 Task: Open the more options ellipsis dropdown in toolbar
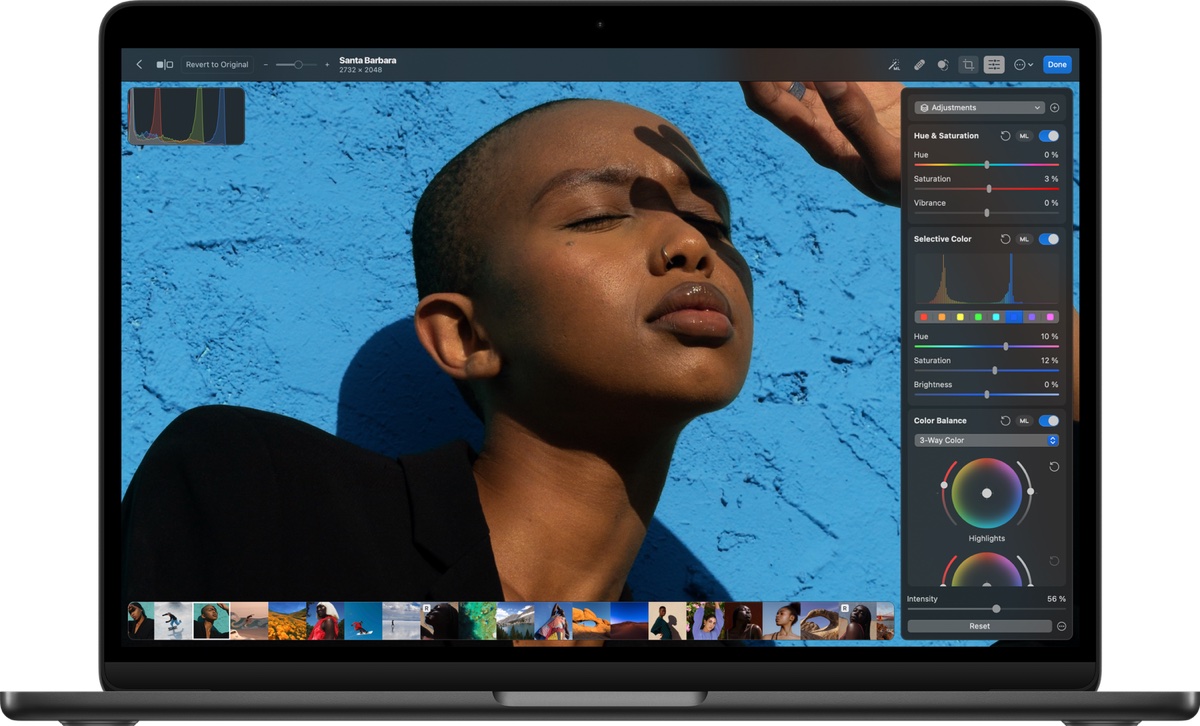[1023, 65]
